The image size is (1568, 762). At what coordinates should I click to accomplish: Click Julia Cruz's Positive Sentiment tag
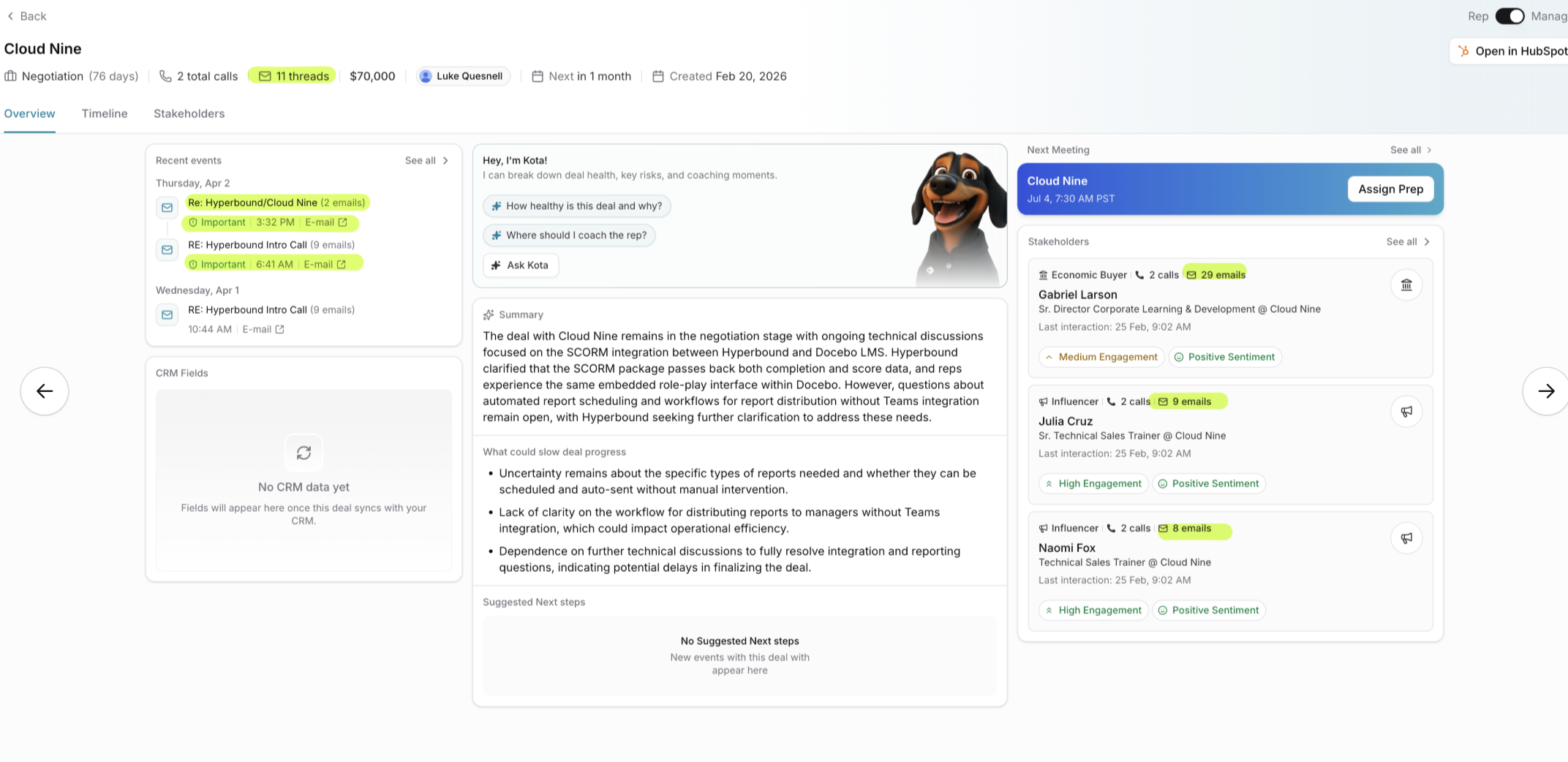point(1209,484)
